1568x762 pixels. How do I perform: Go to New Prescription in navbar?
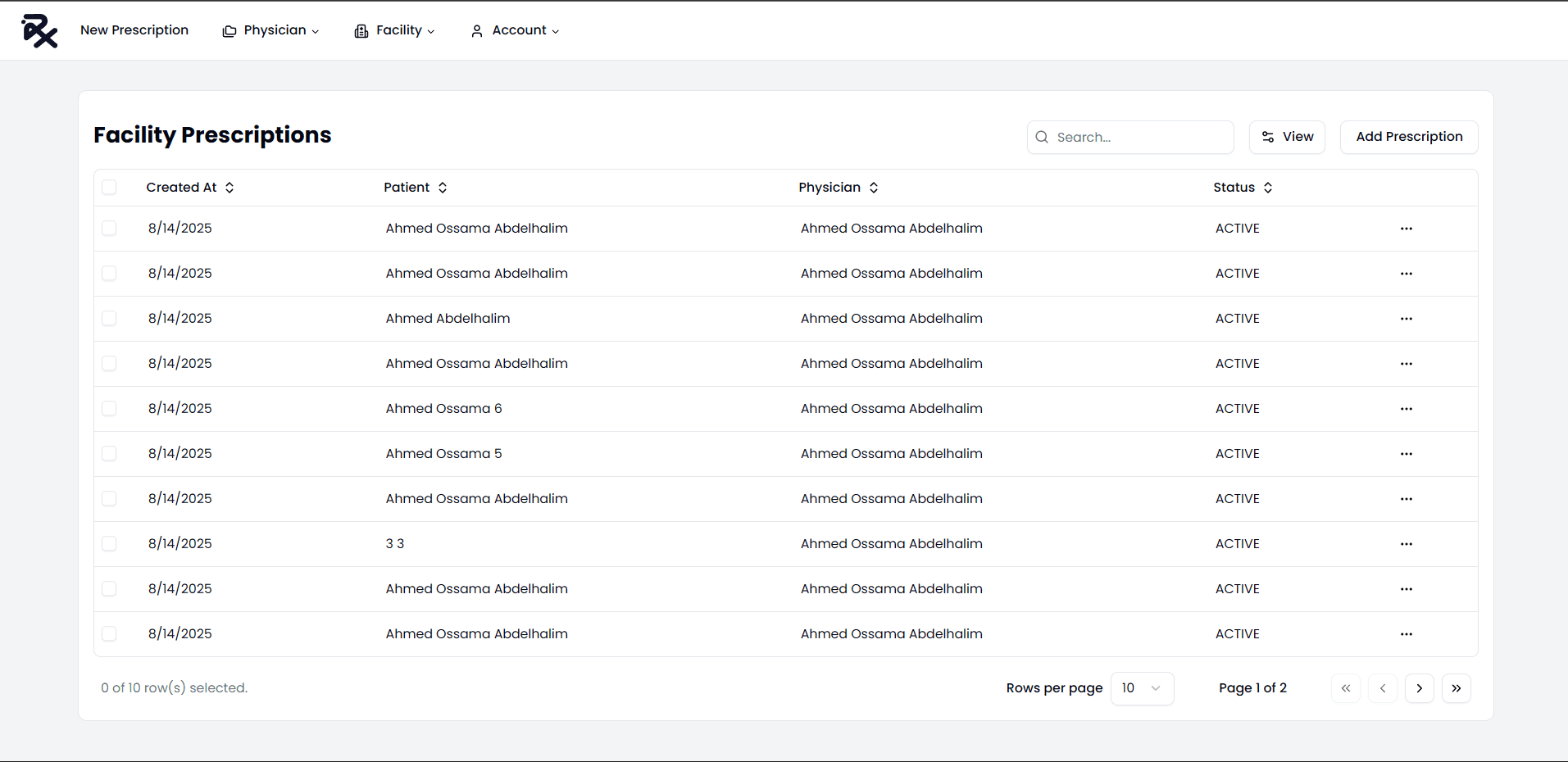(x=134, y=30)
